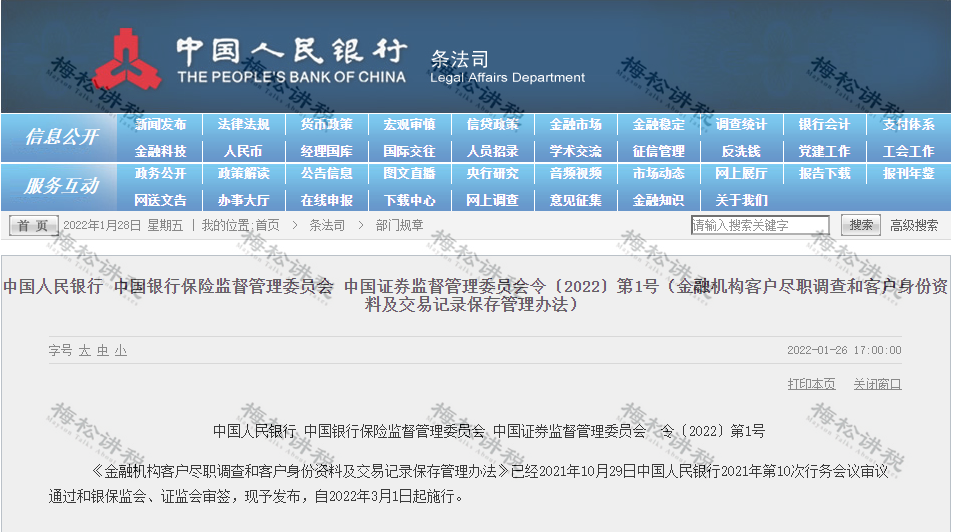Open the 金融科技 link
The image size is (953, 532).
pos(160,151)
